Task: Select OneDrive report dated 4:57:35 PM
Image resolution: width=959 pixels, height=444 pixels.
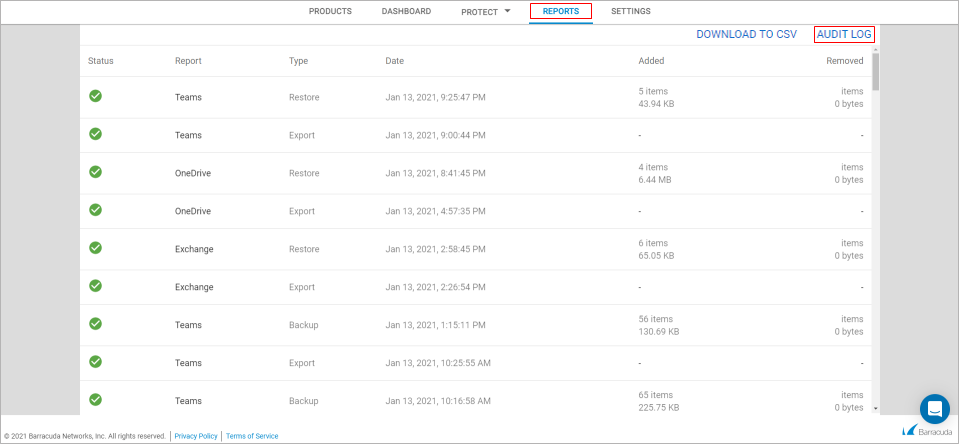Action: (193, 211)
